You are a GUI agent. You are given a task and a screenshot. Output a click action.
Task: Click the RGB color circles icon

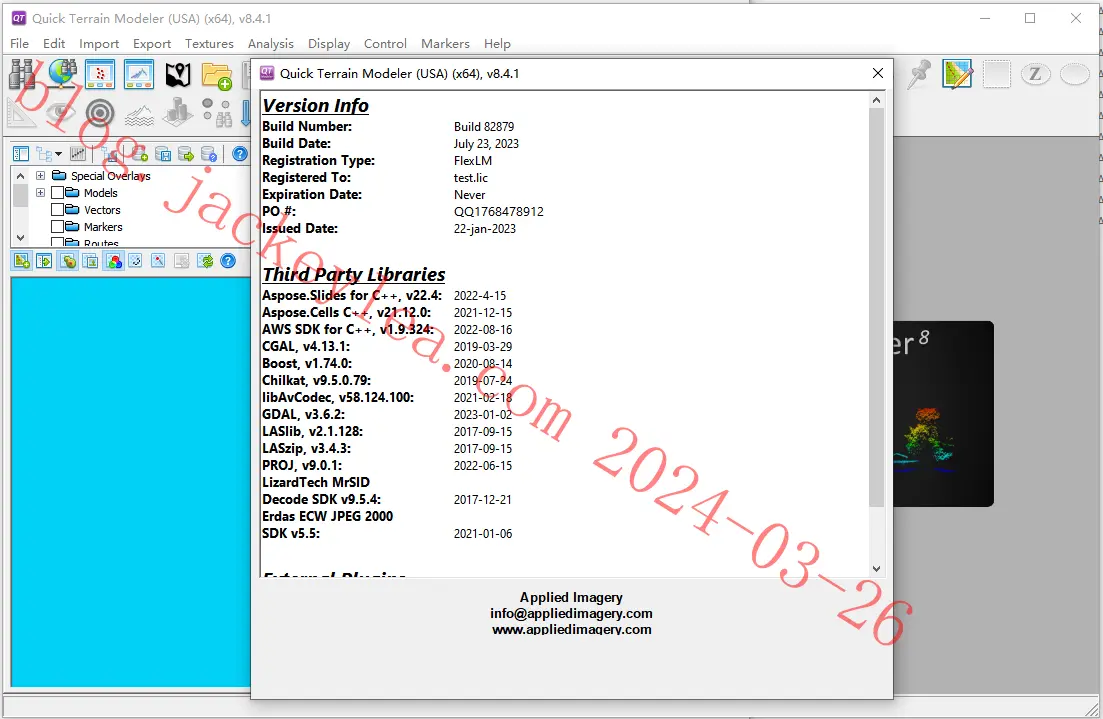[x=113, y=261]
